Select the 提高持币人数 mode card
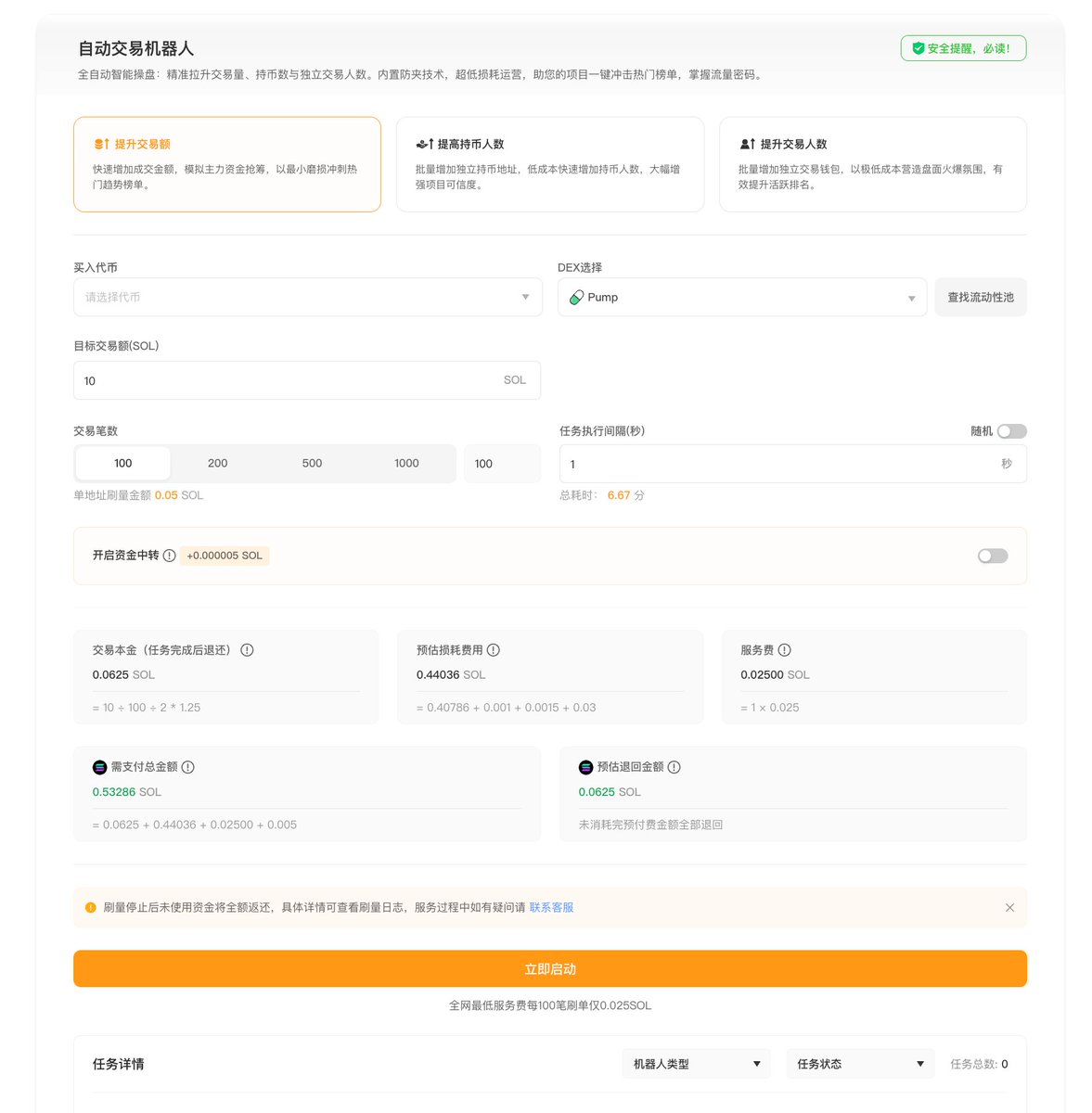 [550, 164]
